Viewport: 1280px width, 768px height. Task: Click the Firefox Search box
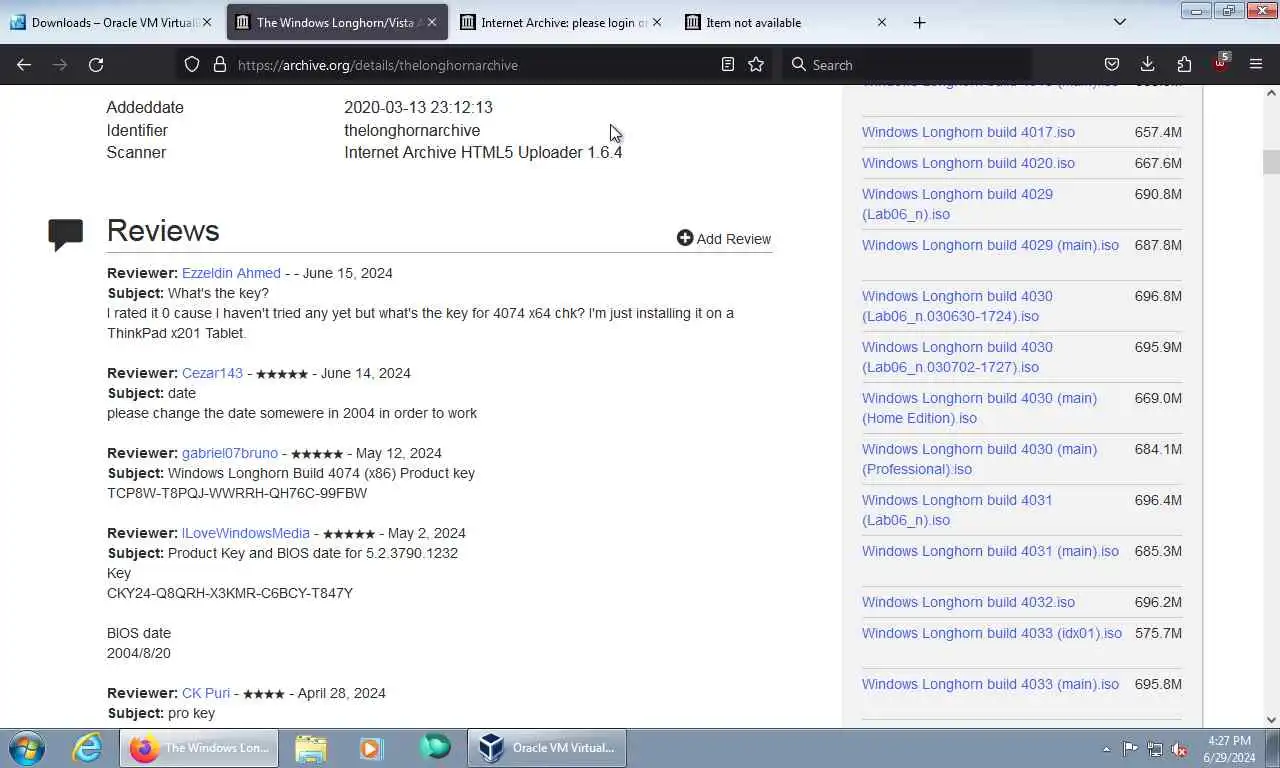point(906,64)
